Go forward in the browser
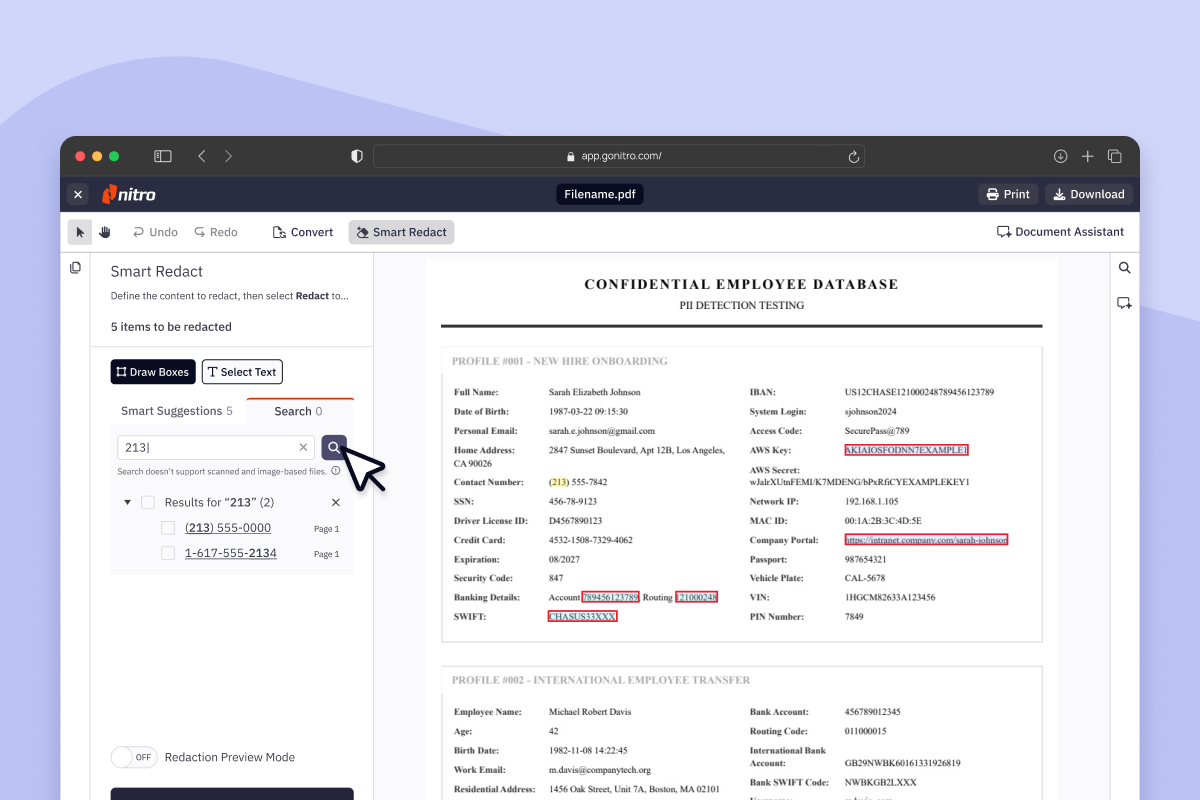 point(228,156)
